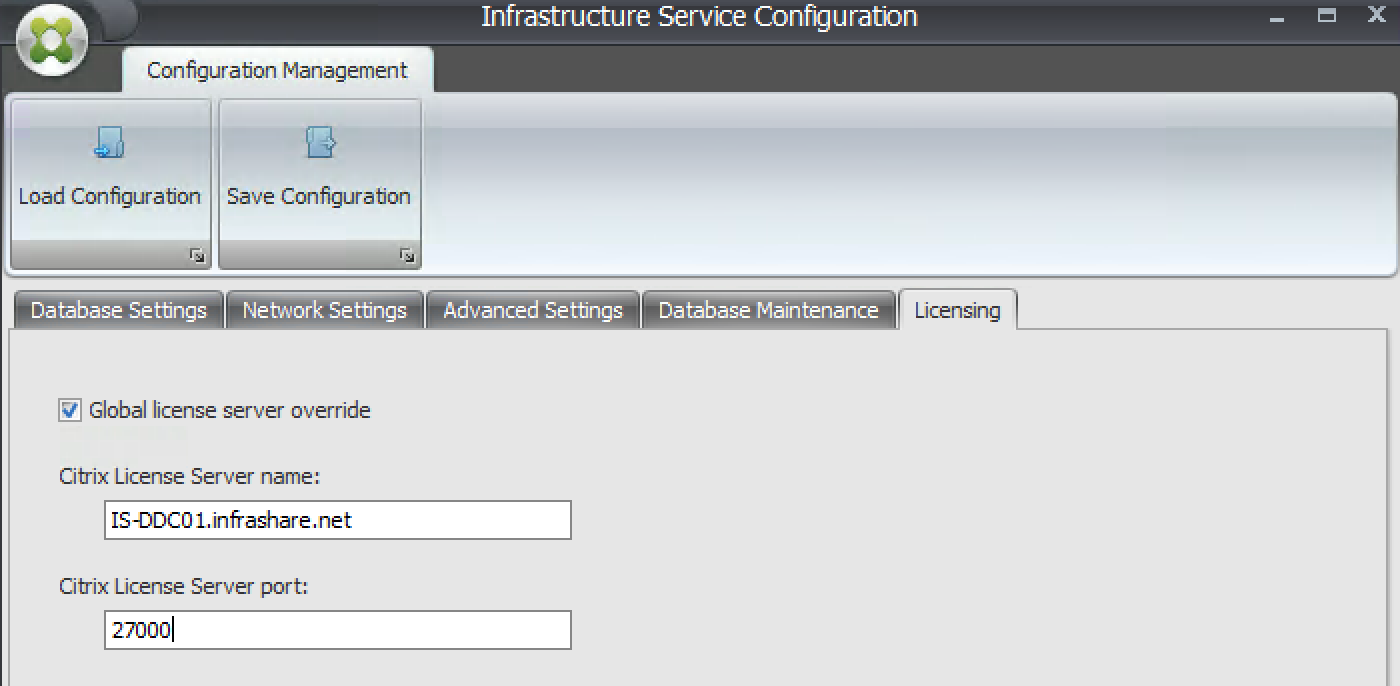Click the Citrix License Server port field

[x=337, y=630]
